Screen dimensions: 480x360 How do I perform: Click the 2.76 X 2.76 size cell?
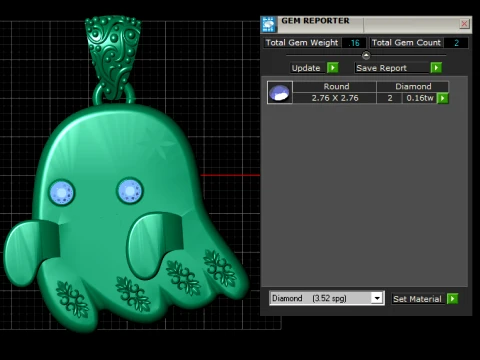[x=335, y=98]
